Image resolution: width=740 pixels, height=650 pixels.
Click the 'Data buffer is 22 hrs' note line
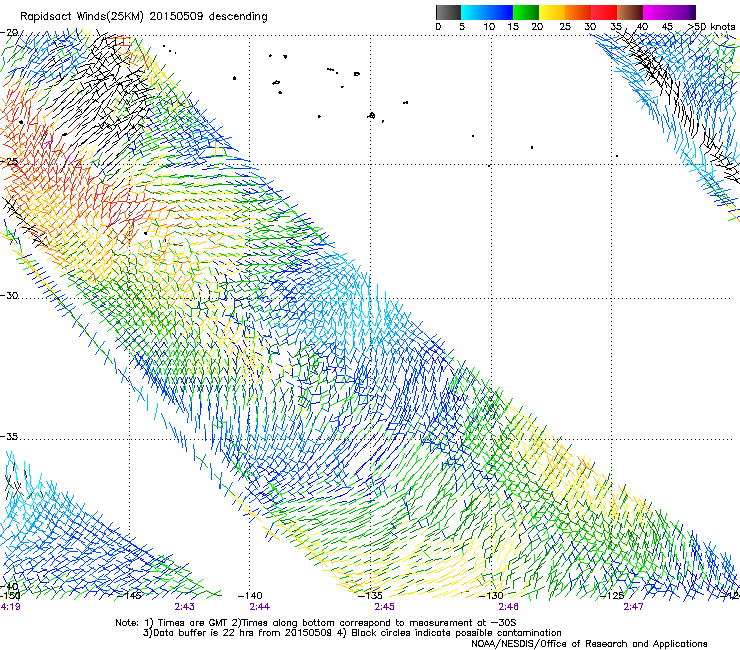(x=352, y=633)
